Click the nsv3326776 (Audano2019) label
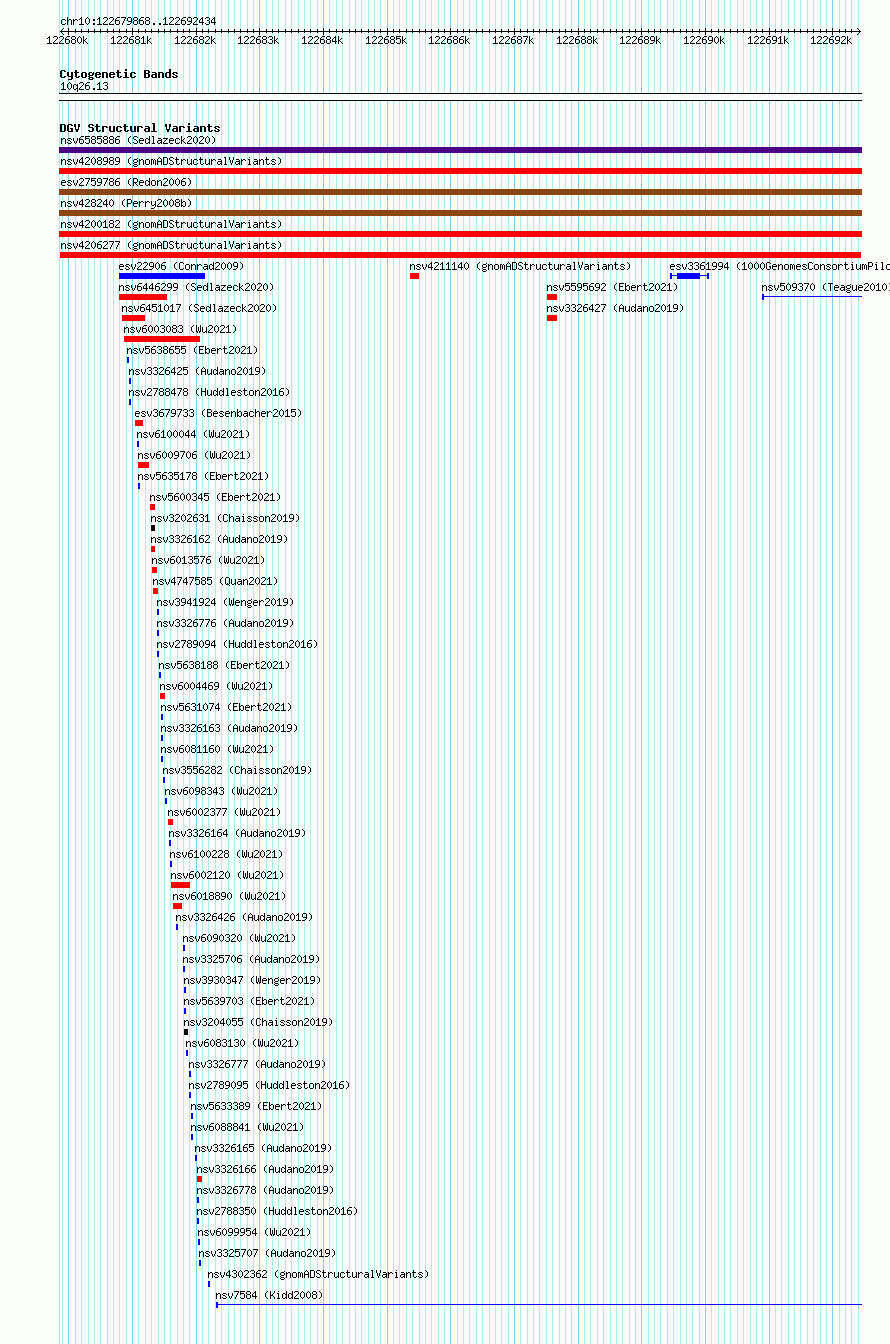 (x=225, y=623)
